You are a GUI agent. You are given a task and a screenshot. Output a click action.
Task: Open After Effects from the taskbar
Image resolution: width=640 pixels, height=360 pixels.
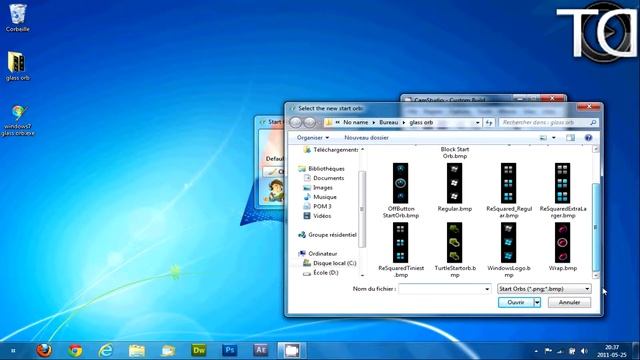coord(261,350)
